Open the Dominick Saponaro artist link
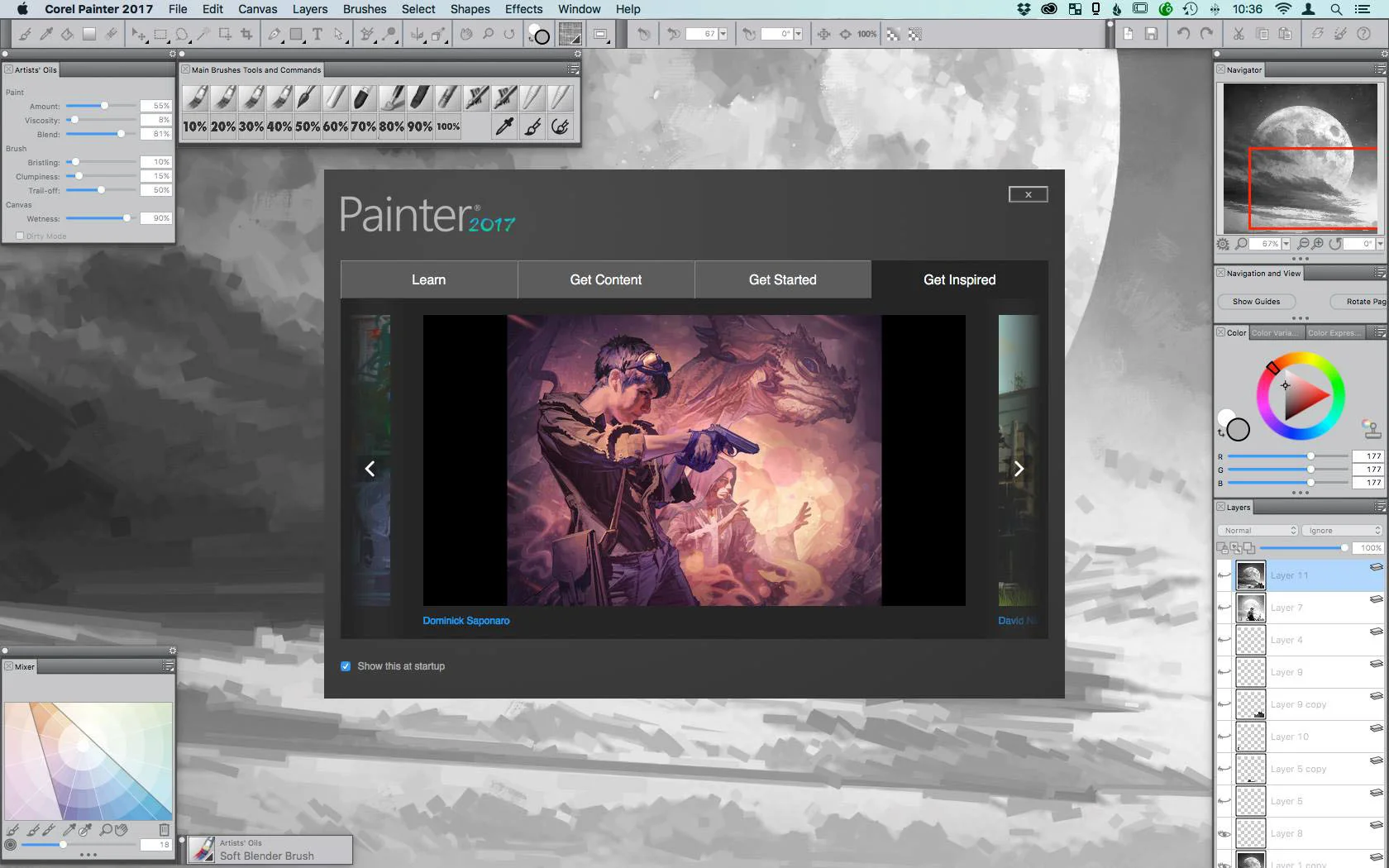 tap(466, 621)
